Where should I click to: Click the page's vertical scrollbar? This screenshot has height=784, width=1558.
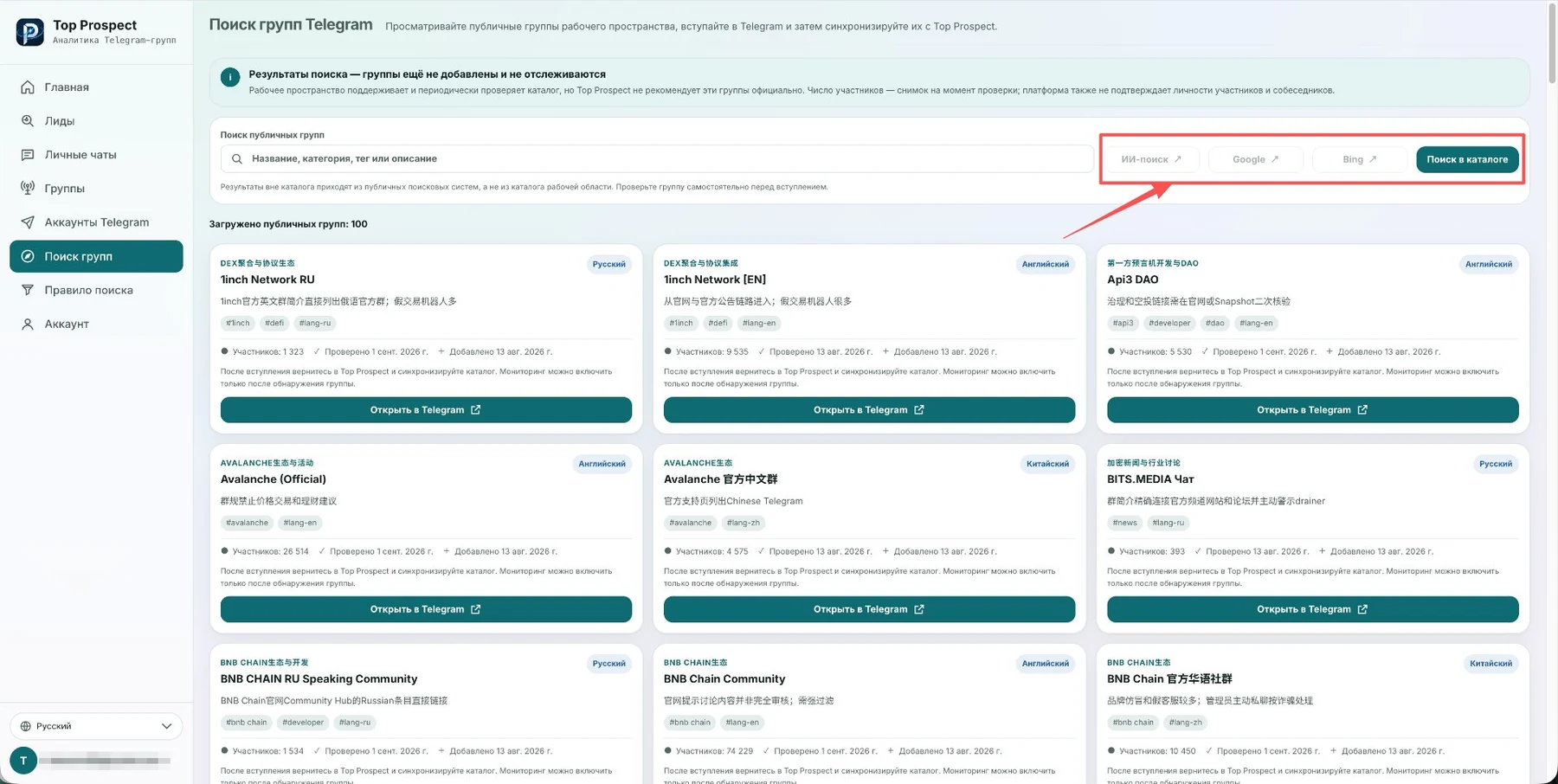1551,43
